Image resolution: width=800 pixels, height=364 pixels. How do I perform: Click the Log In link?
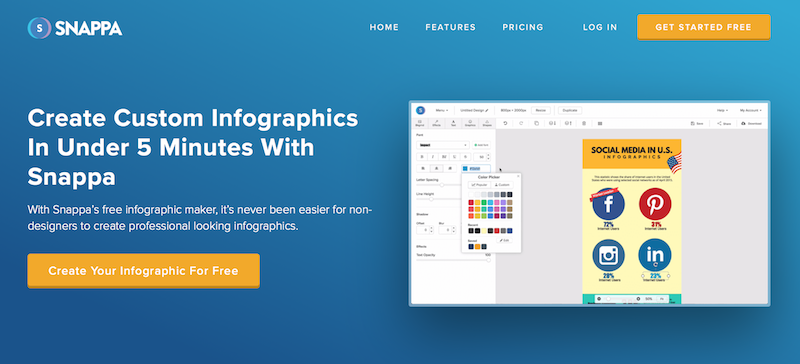coord(600,28)
